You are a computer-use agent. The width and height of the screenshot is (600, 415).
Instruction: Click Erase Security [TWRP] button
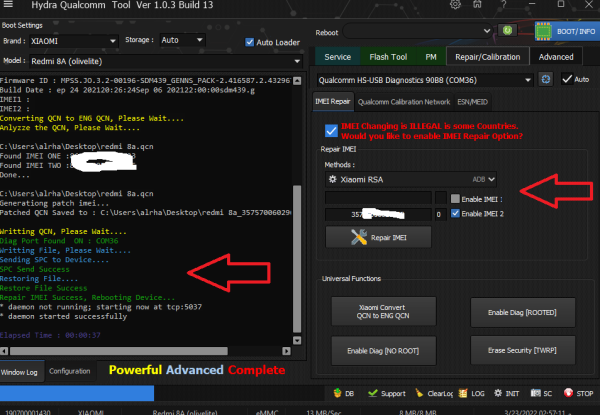(x=522, y=350)
